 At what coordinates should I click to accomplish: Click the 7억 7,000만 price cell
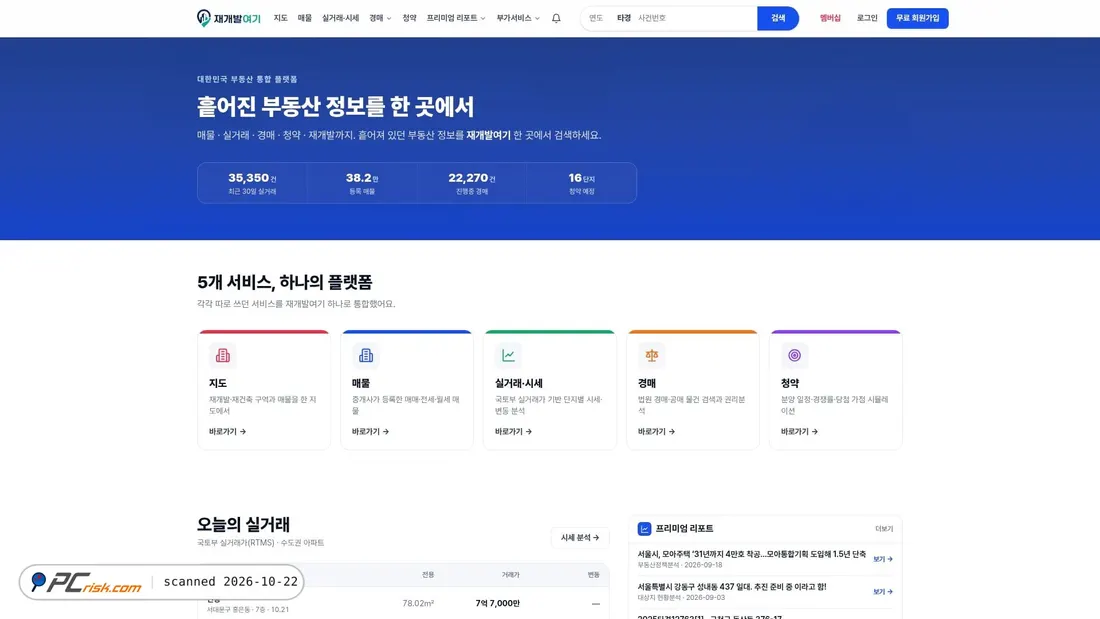point(497,604)
